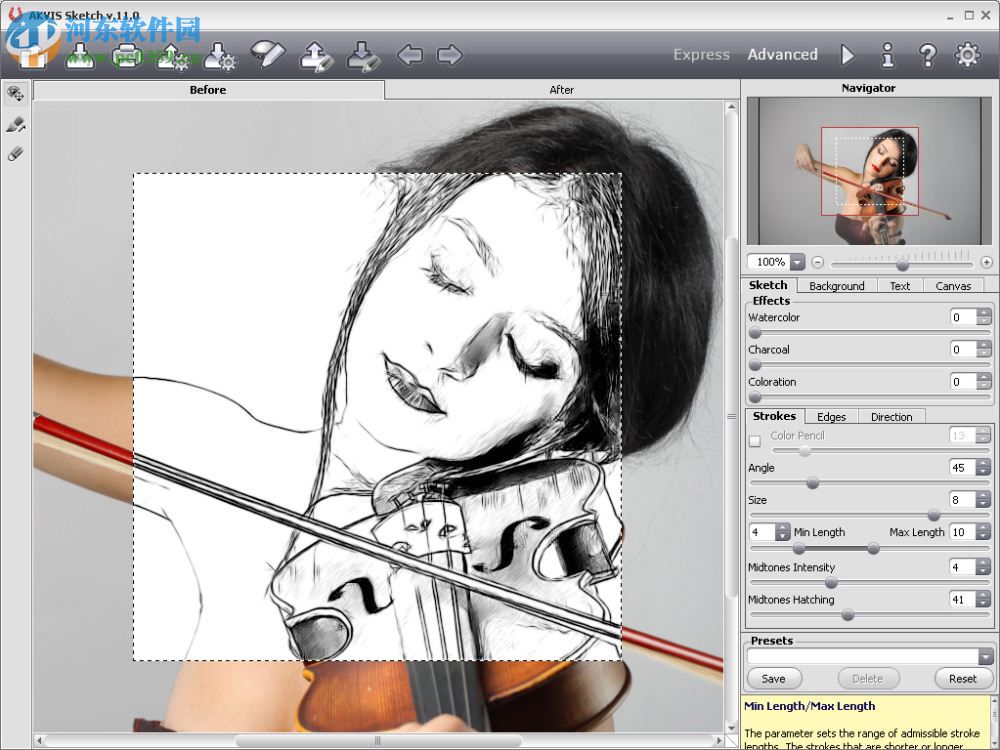
Task: Select the eraser tool in left sidebar
Action: coord(15,154)
